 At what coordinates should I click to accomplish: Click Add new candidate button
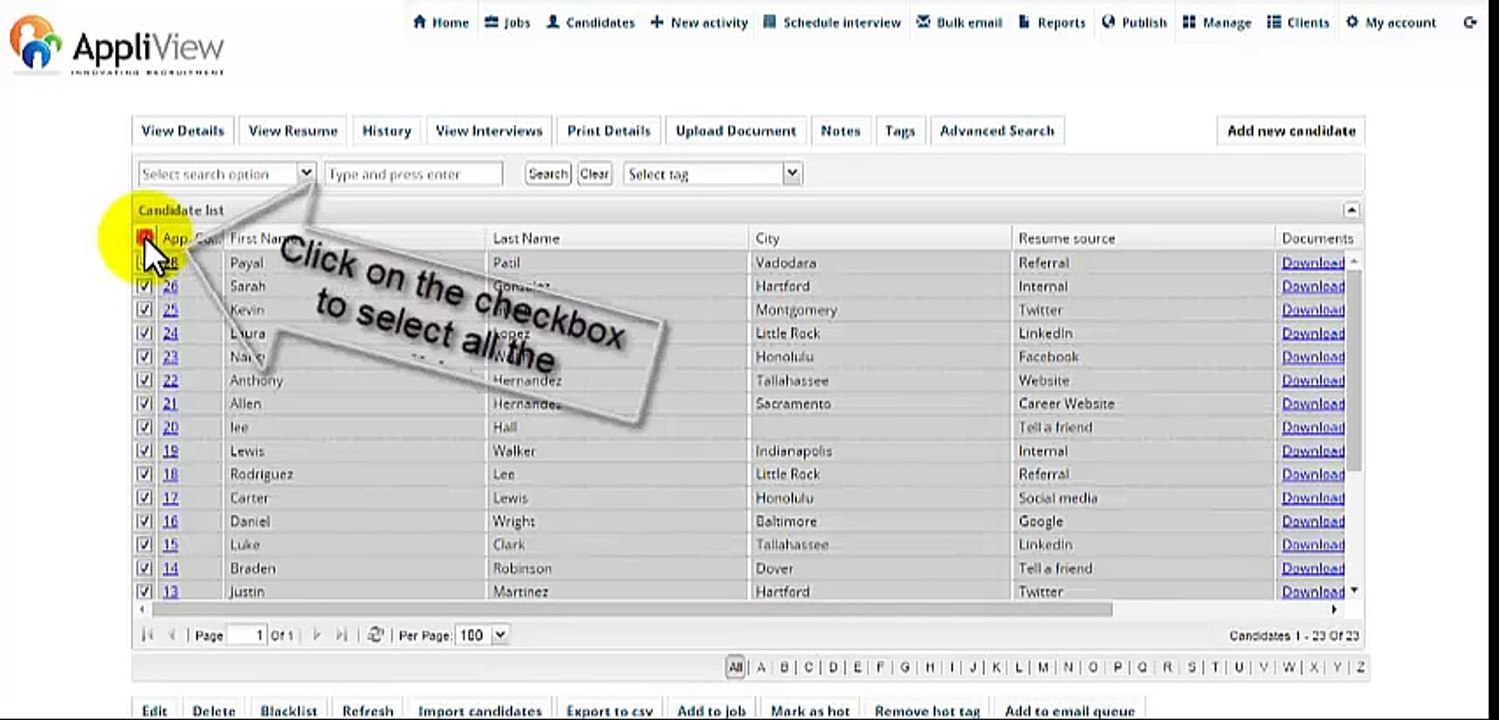coord(1291,131)
